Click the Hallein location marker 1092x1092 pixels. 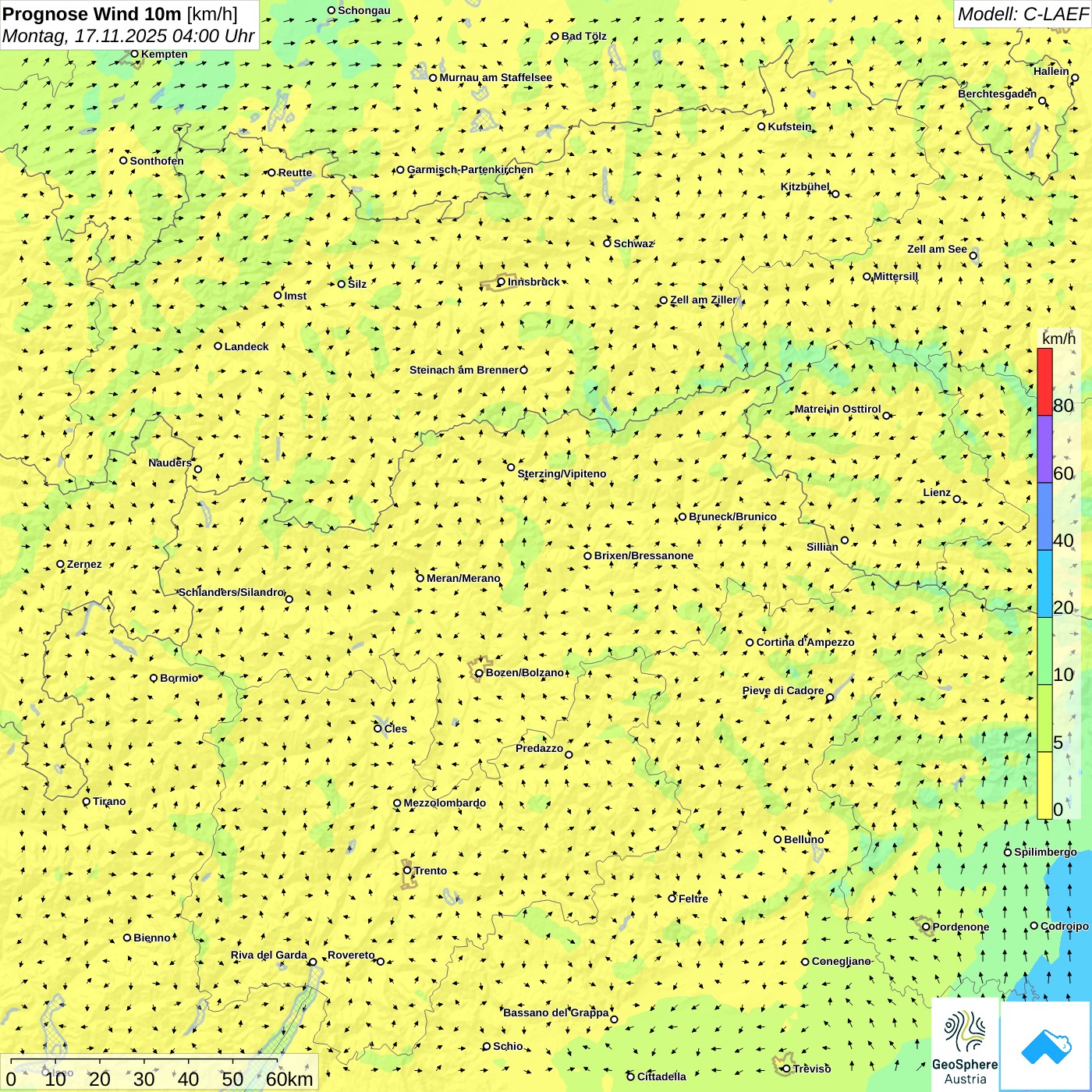[1074, 77]
